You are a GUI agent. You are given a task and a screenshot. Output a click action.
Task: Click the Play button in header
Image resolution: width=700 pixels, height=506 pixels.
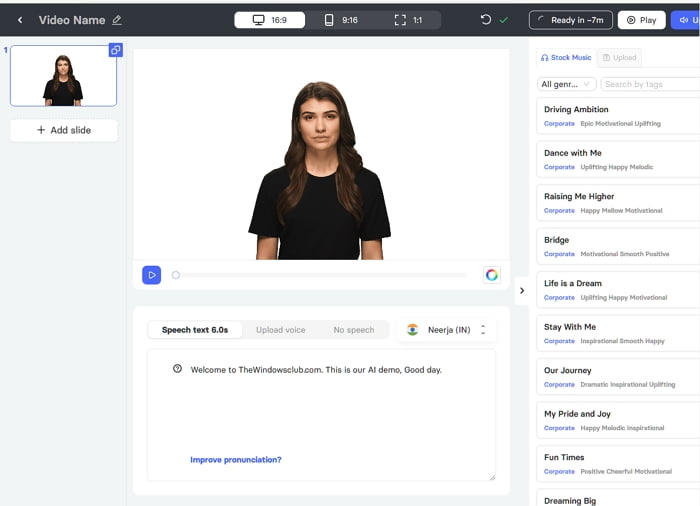642,20
